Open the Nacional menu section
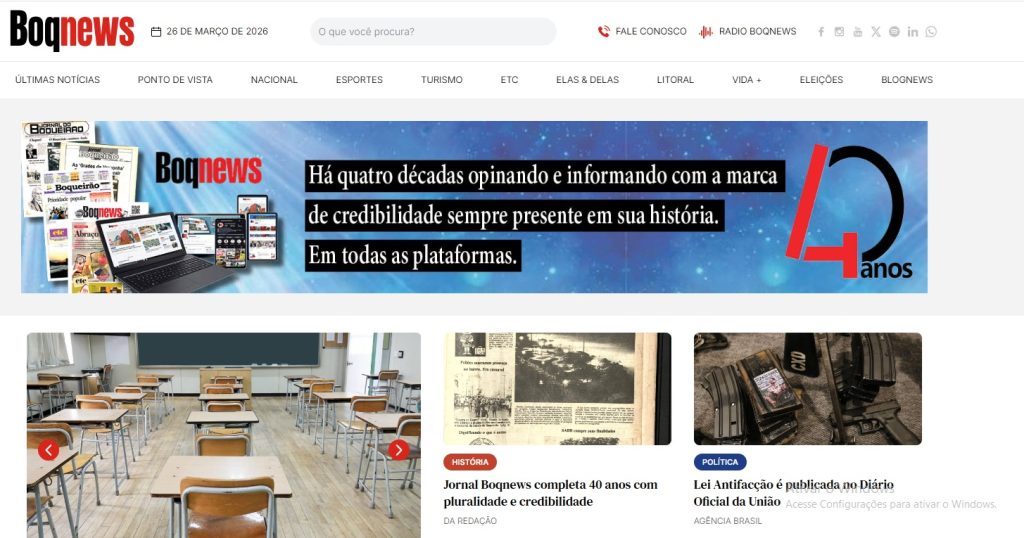 [x=274, y=80]
